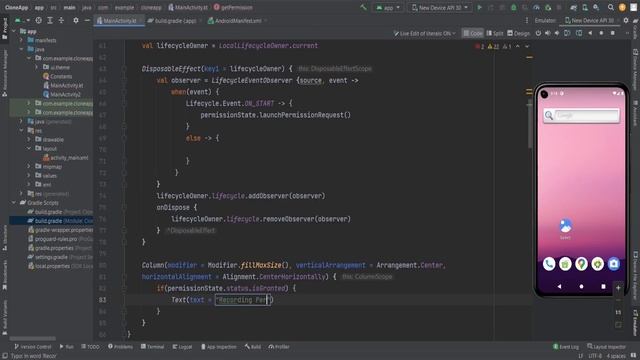Open the Version Control tool window
The width and height of the screenshot is (640, 360).
coord(32,347)
